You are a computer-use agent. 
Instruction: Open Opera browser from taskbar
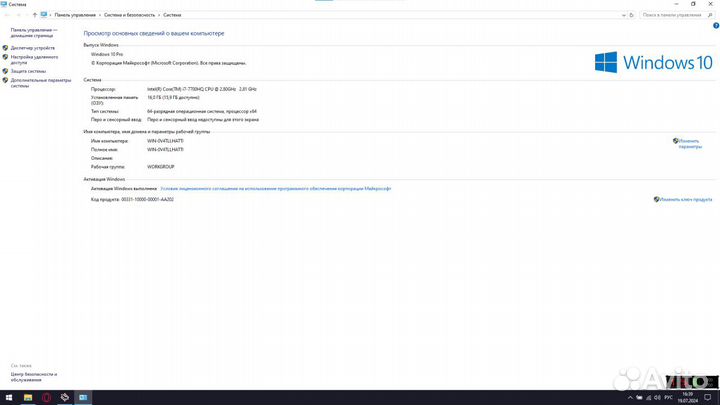click(x=46, y=398)
